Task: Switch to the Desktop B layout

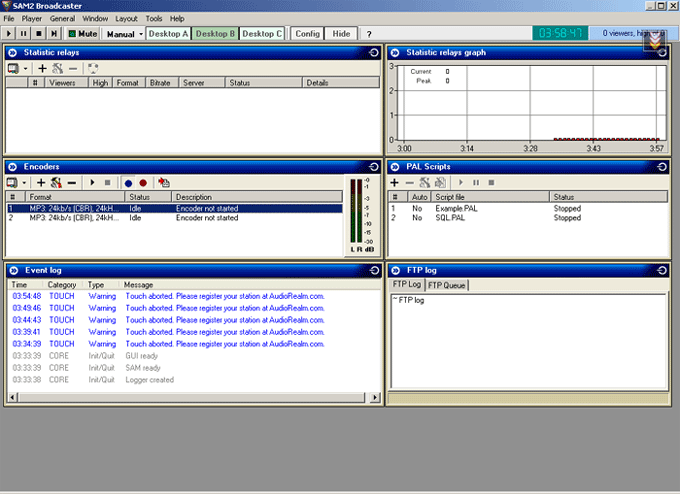Action: [x=215, y=33]
